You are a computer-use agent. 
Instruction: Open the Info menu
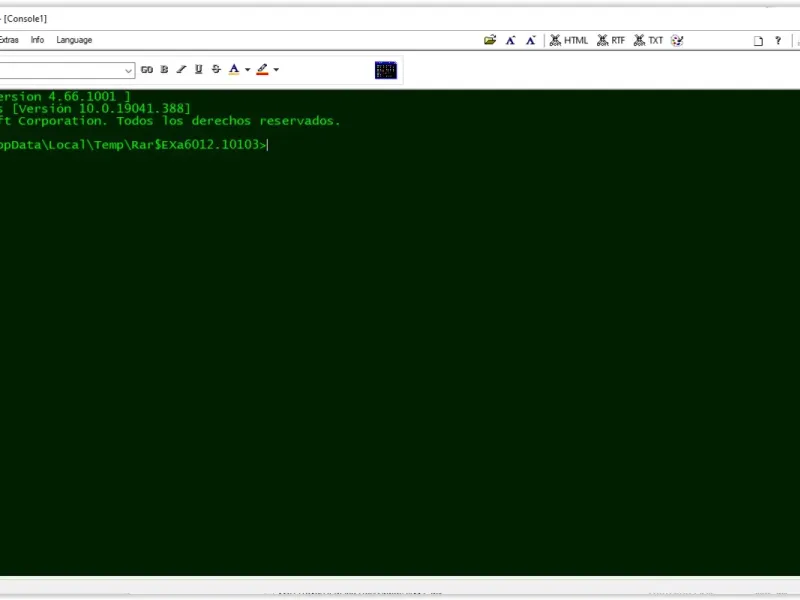pyautogui.click(x=37, y=40)
